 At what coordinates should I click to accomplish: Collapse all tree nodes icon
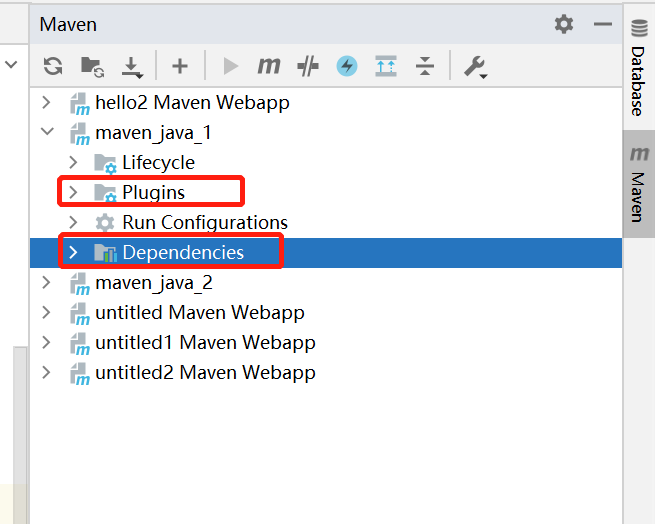click(425, 66)
